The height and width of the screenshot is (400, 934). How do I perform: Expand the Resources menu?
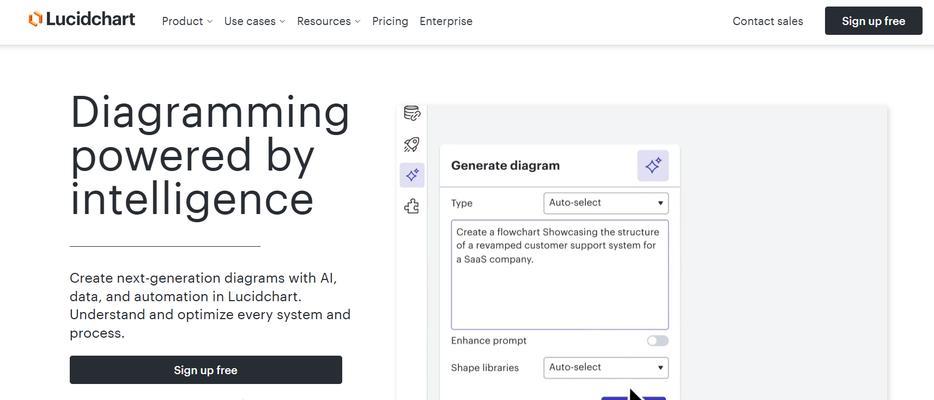[328, 21]
